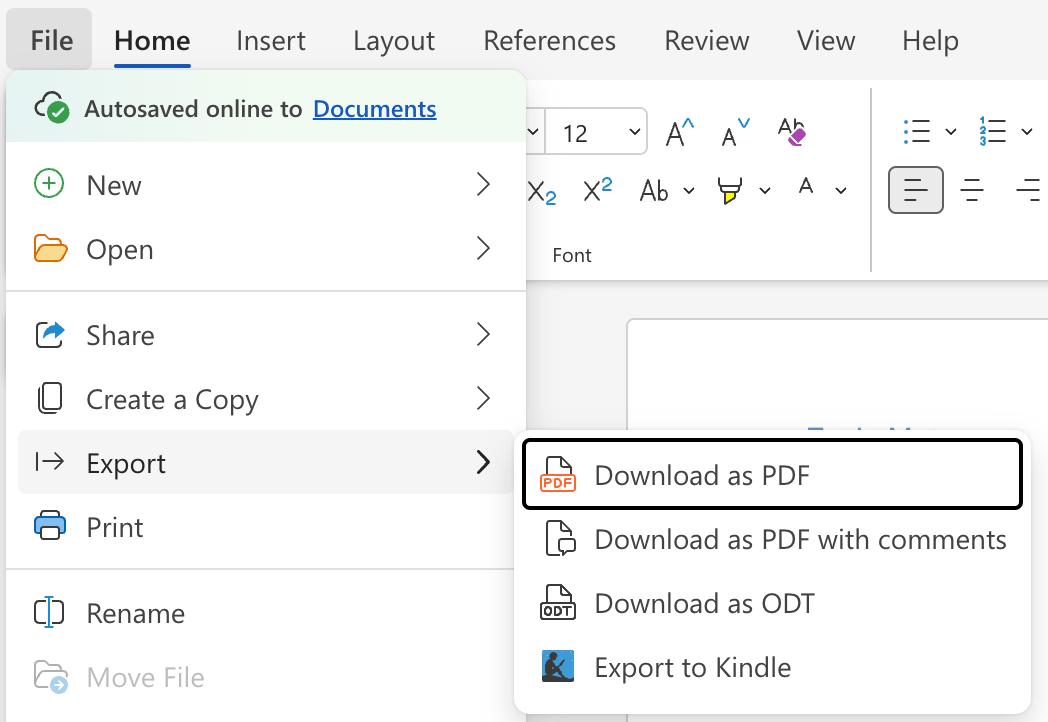
Task: Select the Grow Font icon
Action: (x=678, y=131)
